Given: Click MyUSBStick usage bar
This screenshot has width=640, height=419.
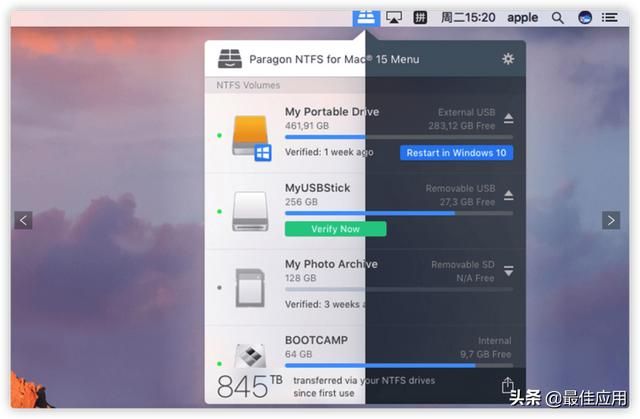Looking at the screenshot, I should pyautogui.click(x=399, y=213).
